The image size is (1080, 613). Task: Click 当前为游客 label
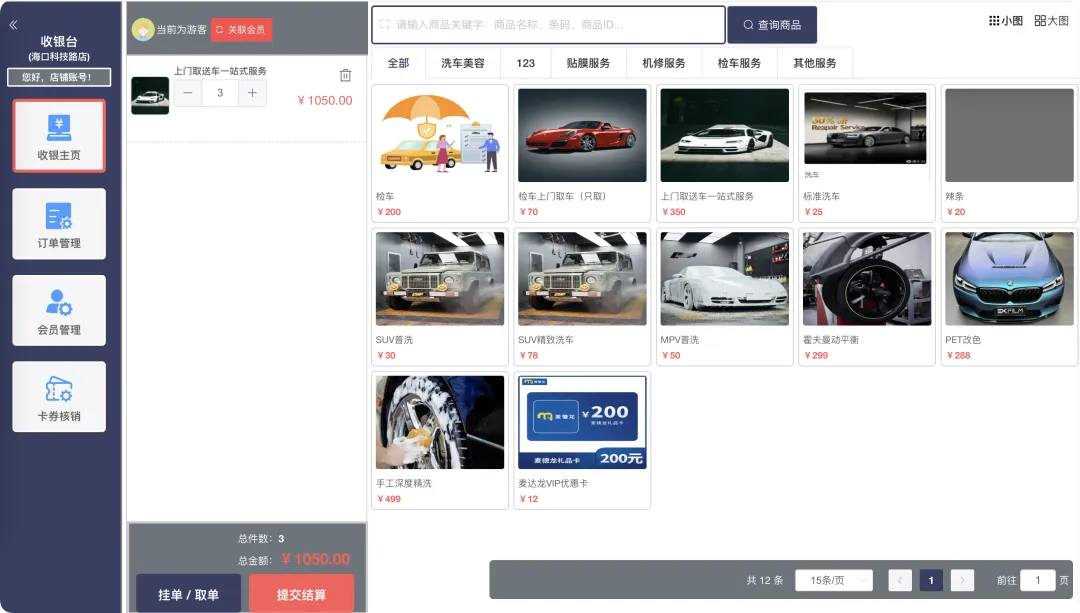coord(181,30)
